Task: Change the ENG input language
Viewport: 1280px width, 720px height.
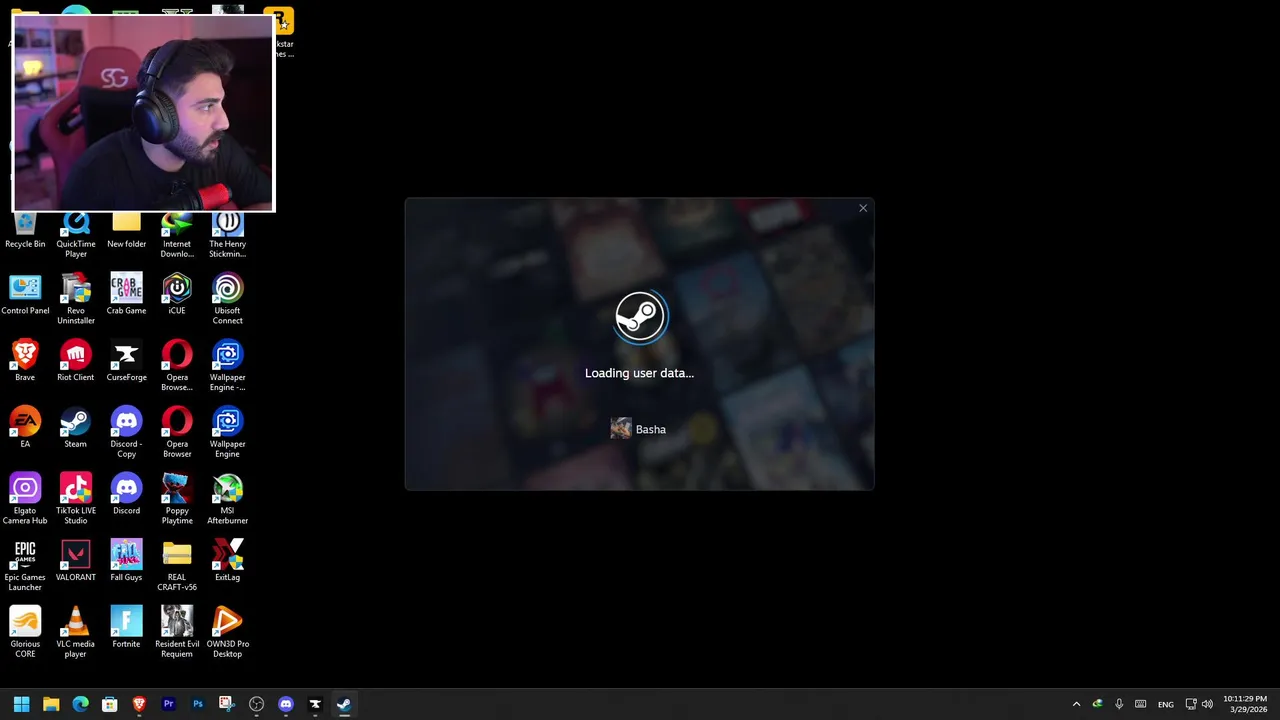Action: [x=1166, y=704]
